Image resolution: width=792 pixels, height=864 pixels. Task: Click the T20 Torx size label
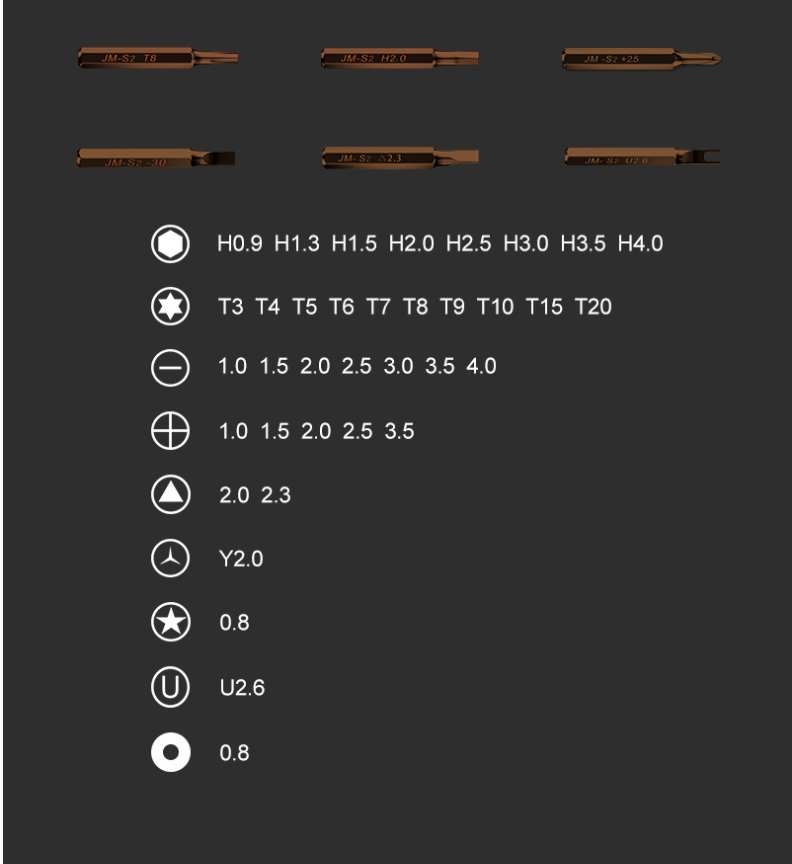593,306
